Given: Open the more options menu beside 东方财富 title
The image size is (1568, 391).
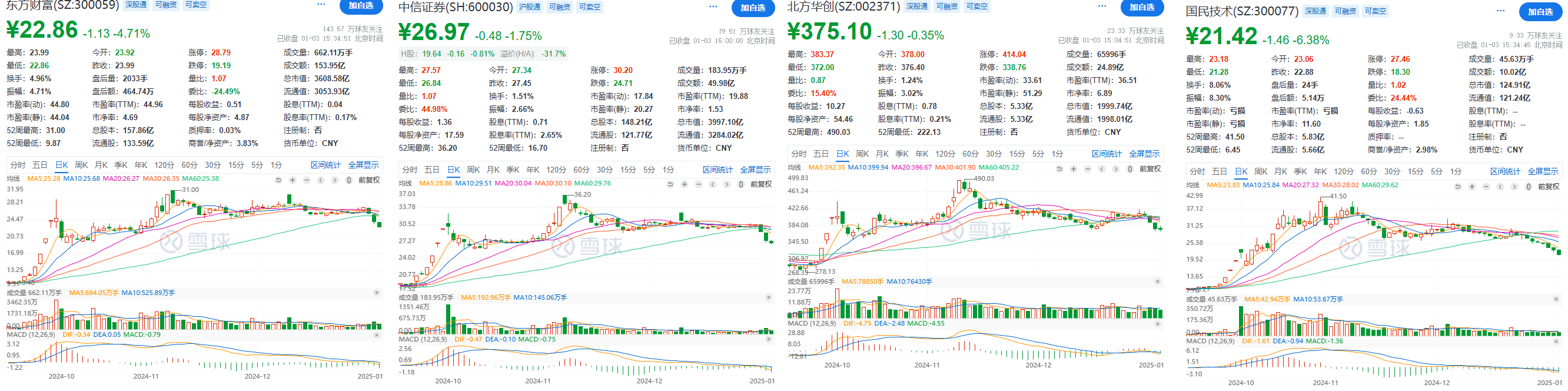Looking at the screenshot, I should [321, 5].
